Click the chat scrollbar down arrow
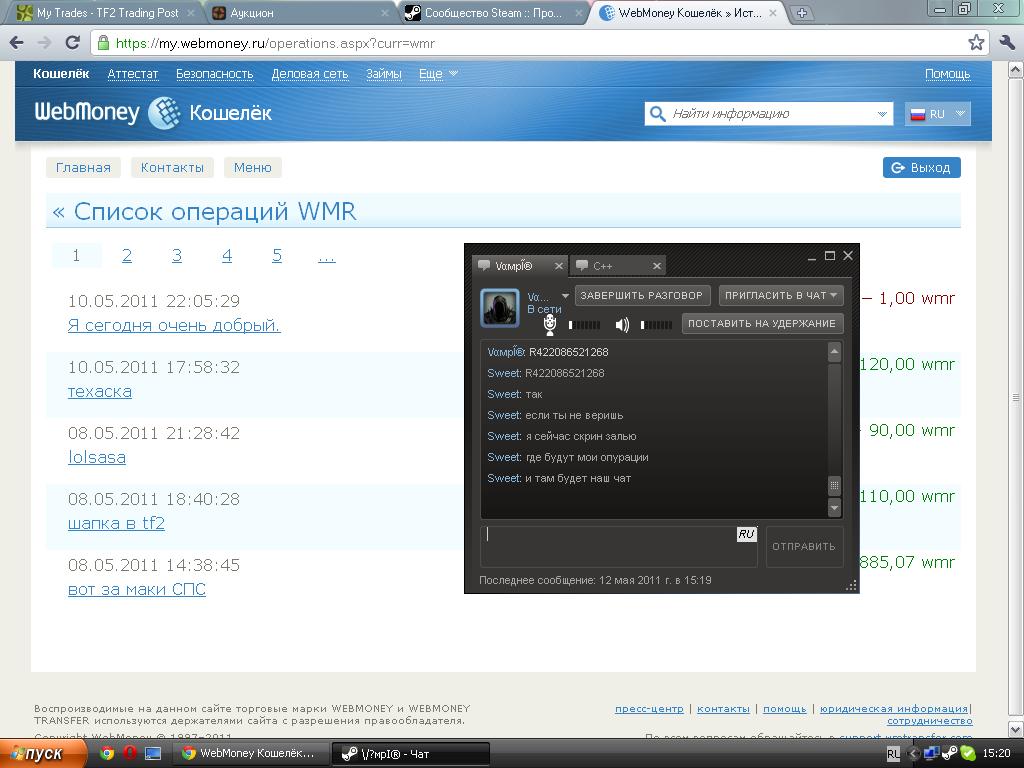This screenshot has height=768, width=1024. 834,507
